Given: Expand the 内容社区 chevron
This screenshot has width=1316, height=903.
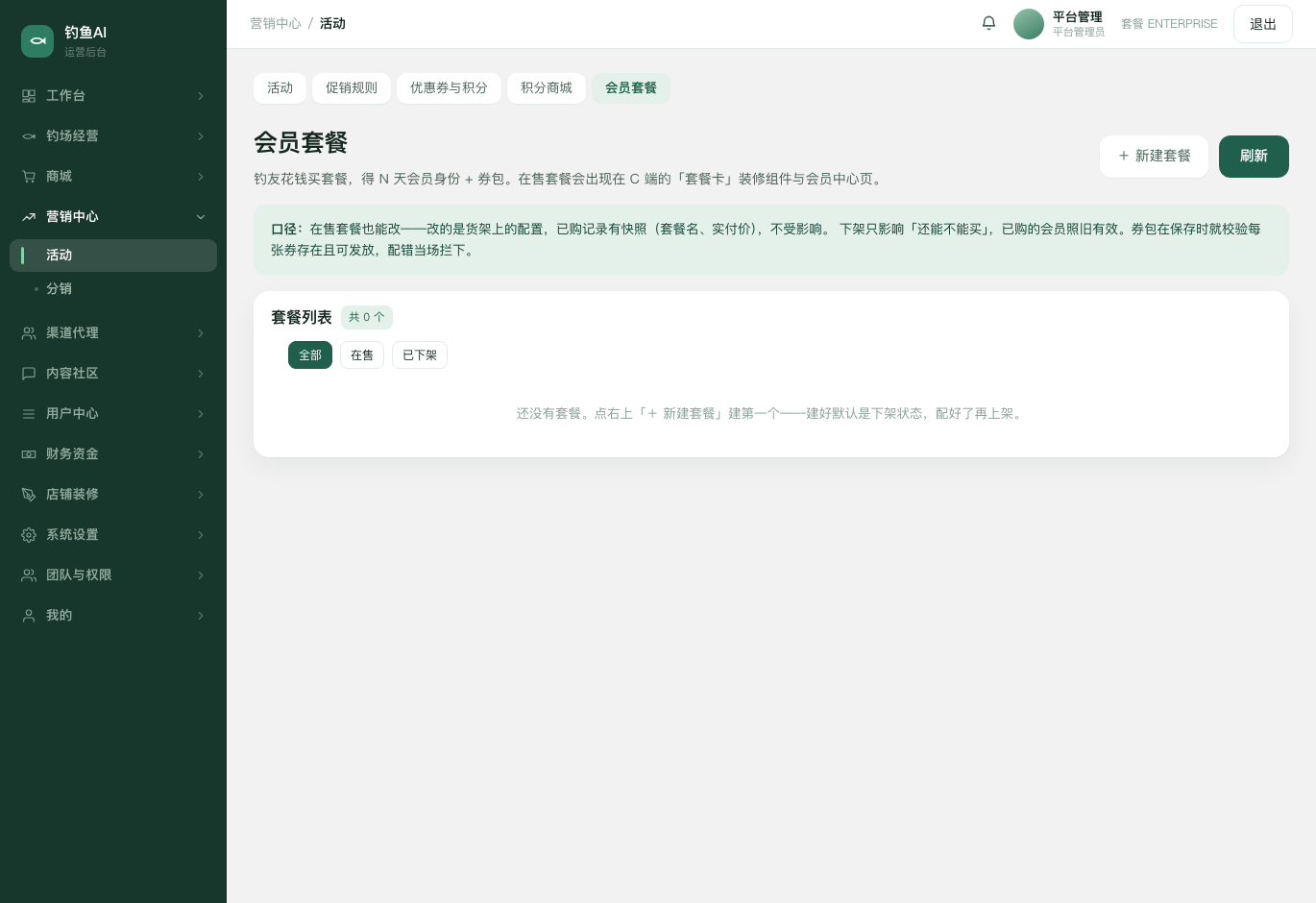Looking at the screenshot, I should (201, 374).
